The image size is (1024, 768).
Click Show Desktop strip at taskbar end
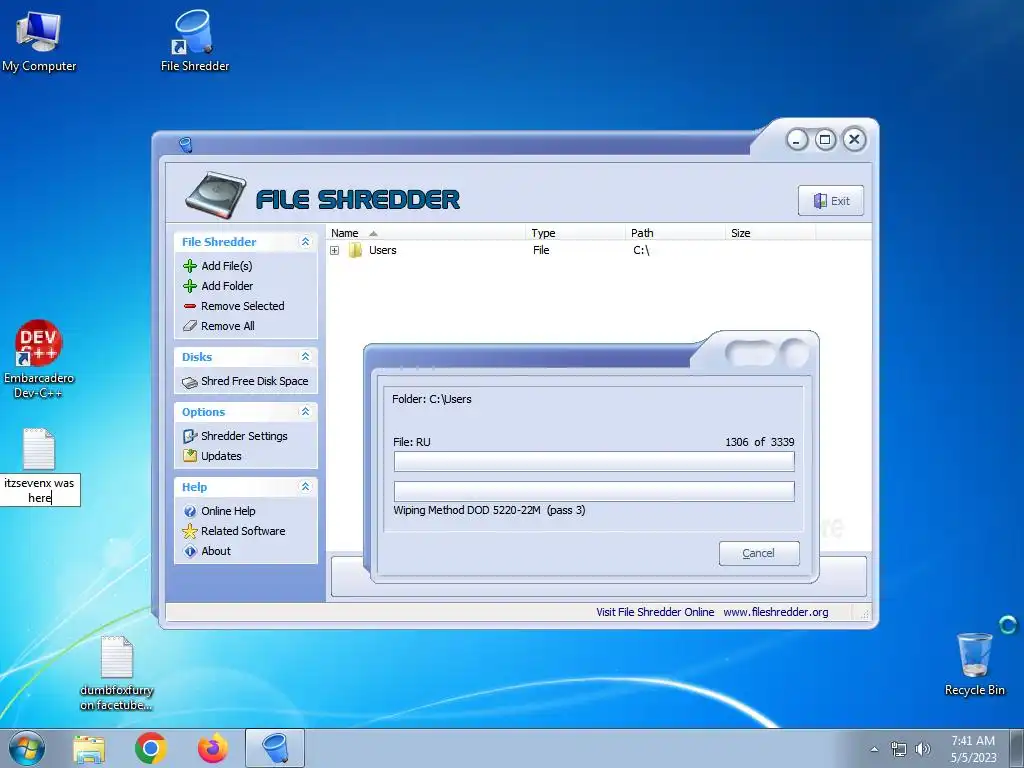[x=1016, y=748]
